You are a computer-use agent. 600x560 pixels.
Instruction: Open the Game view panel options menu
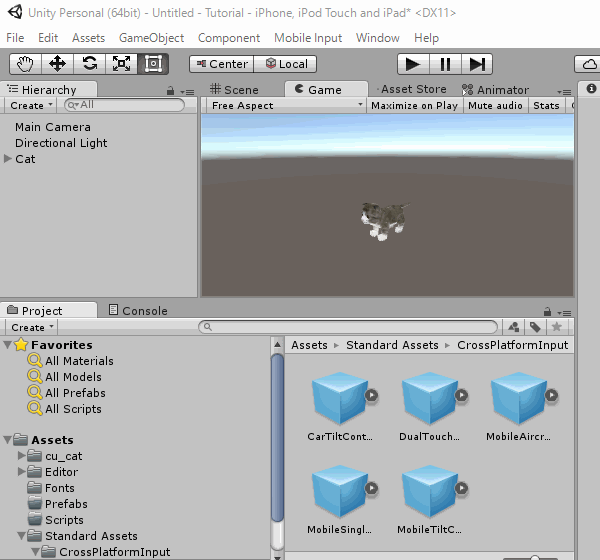click(x=564, y=92)
